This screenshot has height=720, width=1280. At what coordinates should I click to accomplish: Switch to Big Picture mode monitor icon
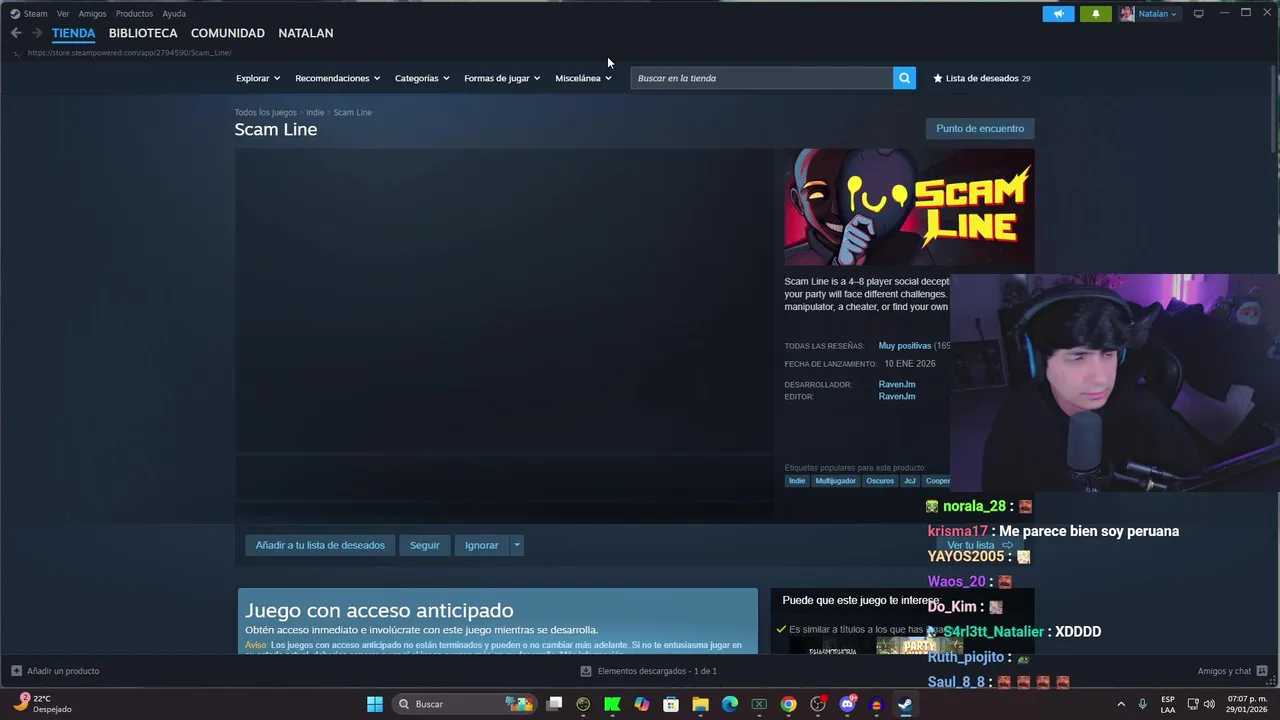click(1198, 14)
